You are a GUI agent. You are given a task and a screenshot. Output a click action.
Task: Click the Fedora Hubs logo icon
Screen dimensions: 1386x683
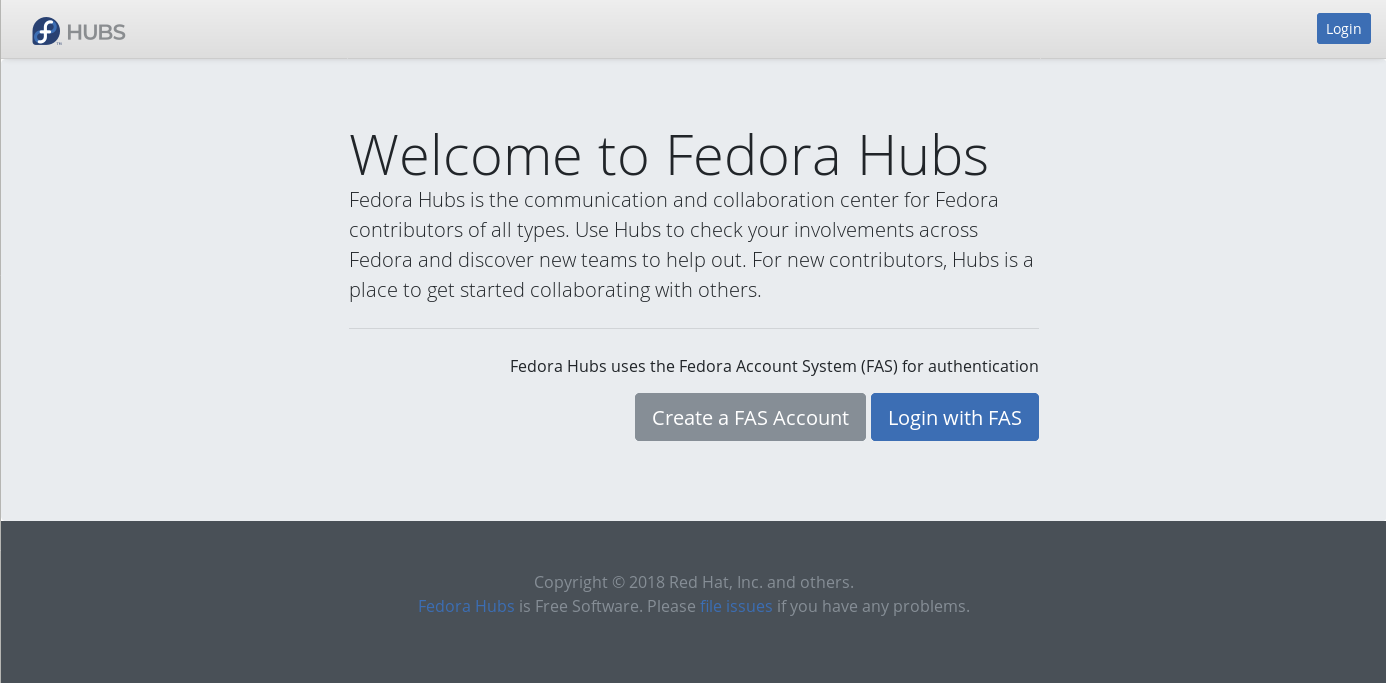point(46,31)
